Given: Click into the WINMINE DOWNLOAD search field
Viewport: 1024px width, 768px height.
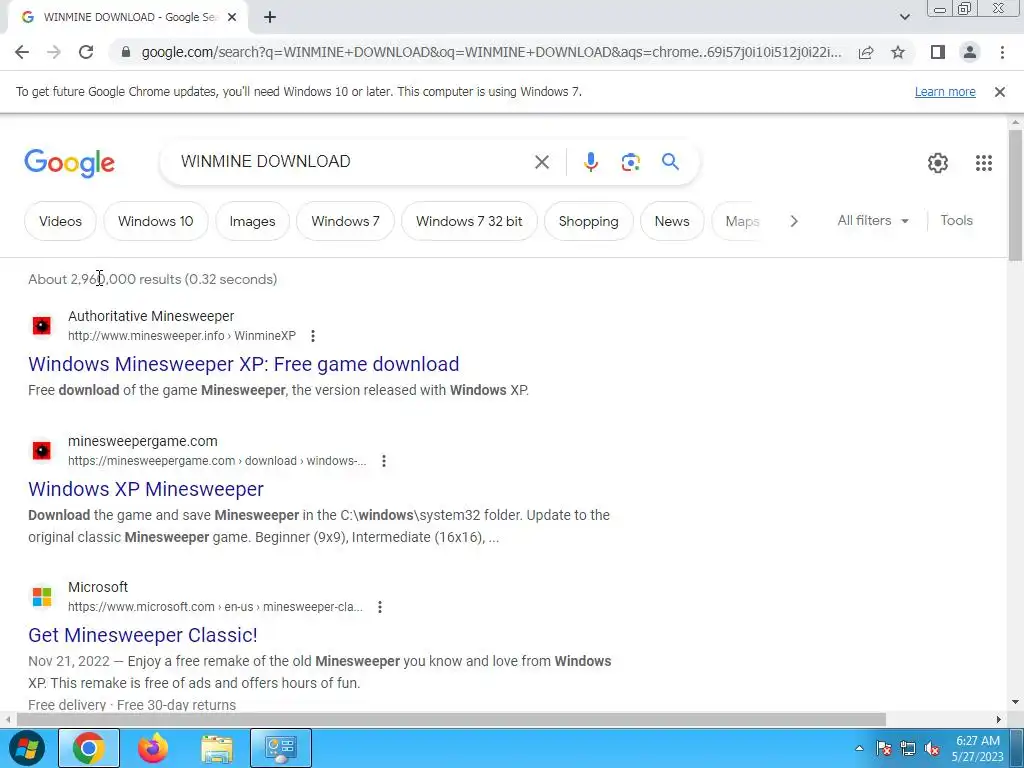Looking at the screenshot, I should [353, 161].
